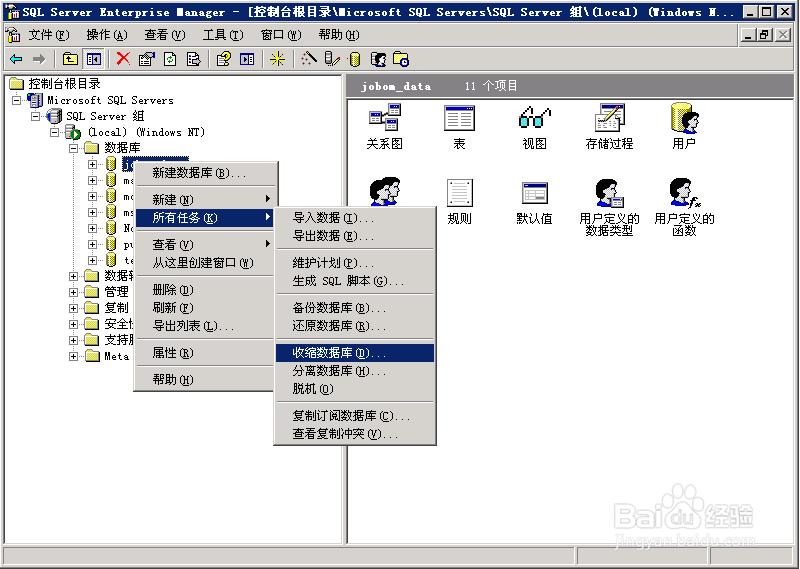Image resolution: width=800 pixels, height=569 pixels.
Task: Toggle the show/hide action pane icon
Action: (x=247, y=59)
